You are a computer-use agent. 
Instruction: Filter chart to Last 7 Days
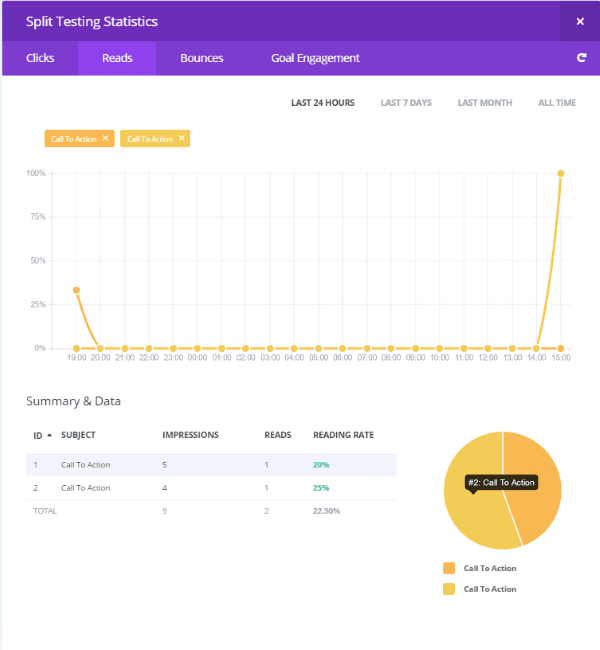pyautogui.click(x=406, y=103)
